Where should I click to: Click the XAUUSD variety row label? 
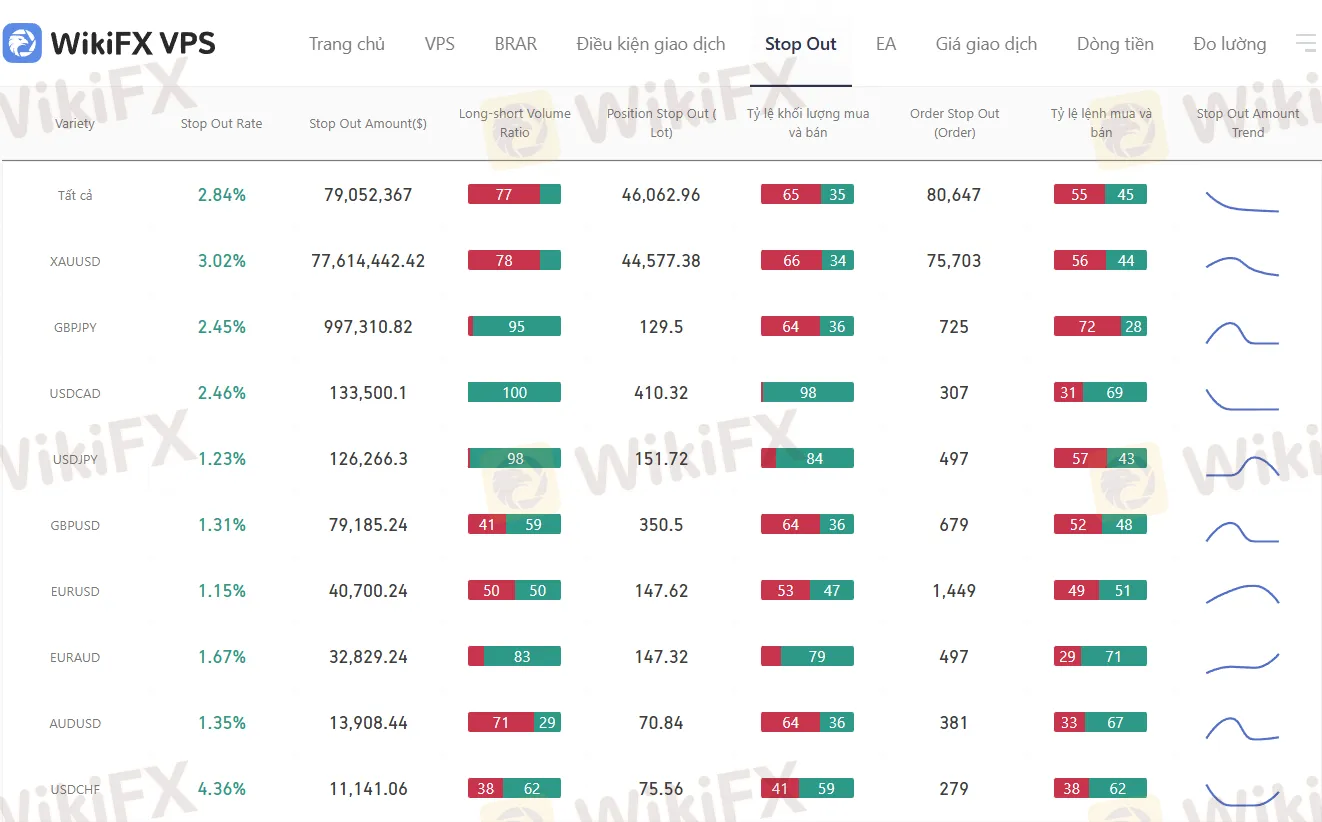pyautogui.click(x=75, y=262)
